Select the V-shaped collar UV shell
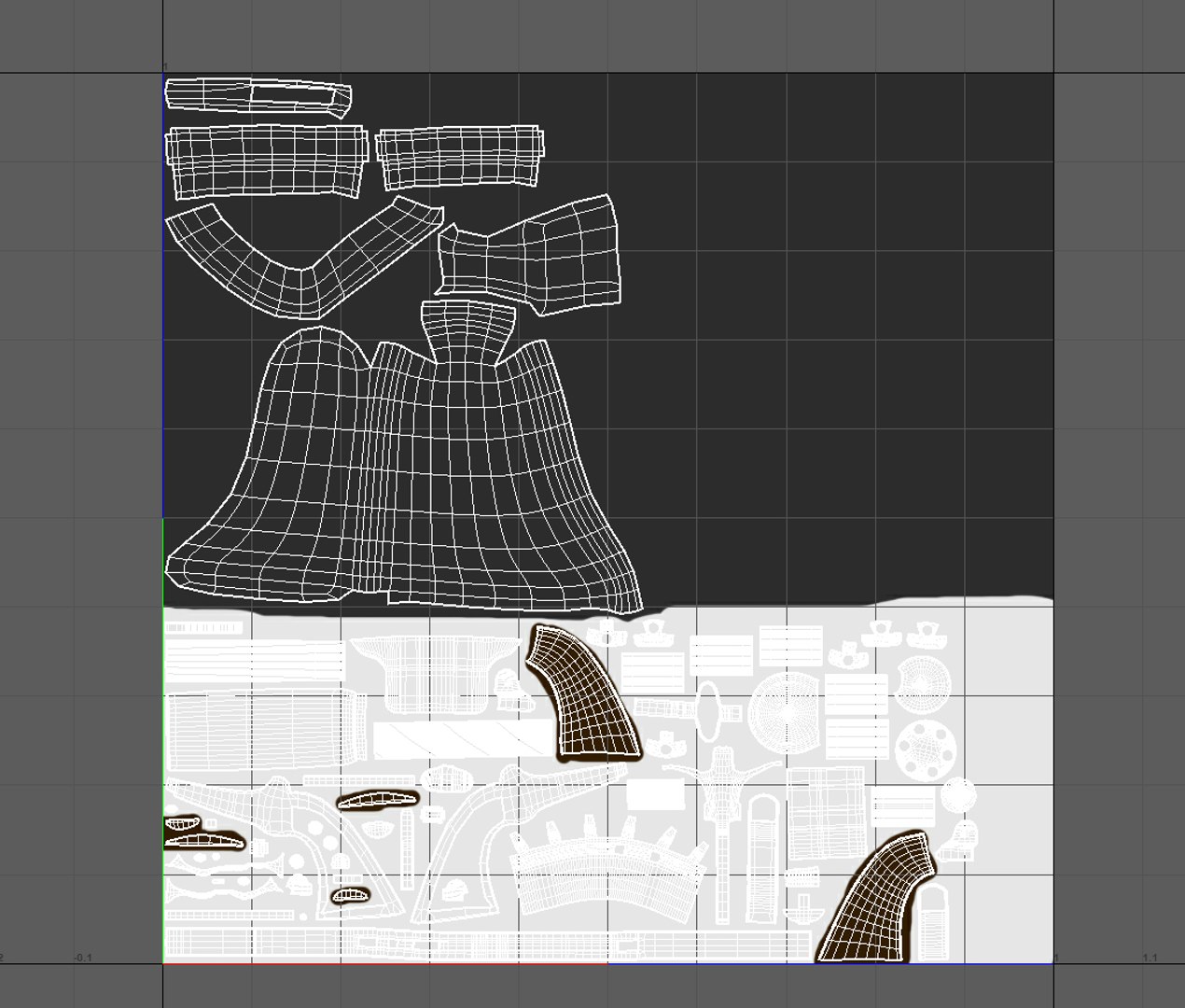The height and width of the screenshot is (1008, 1185). (x=305, y=259)
